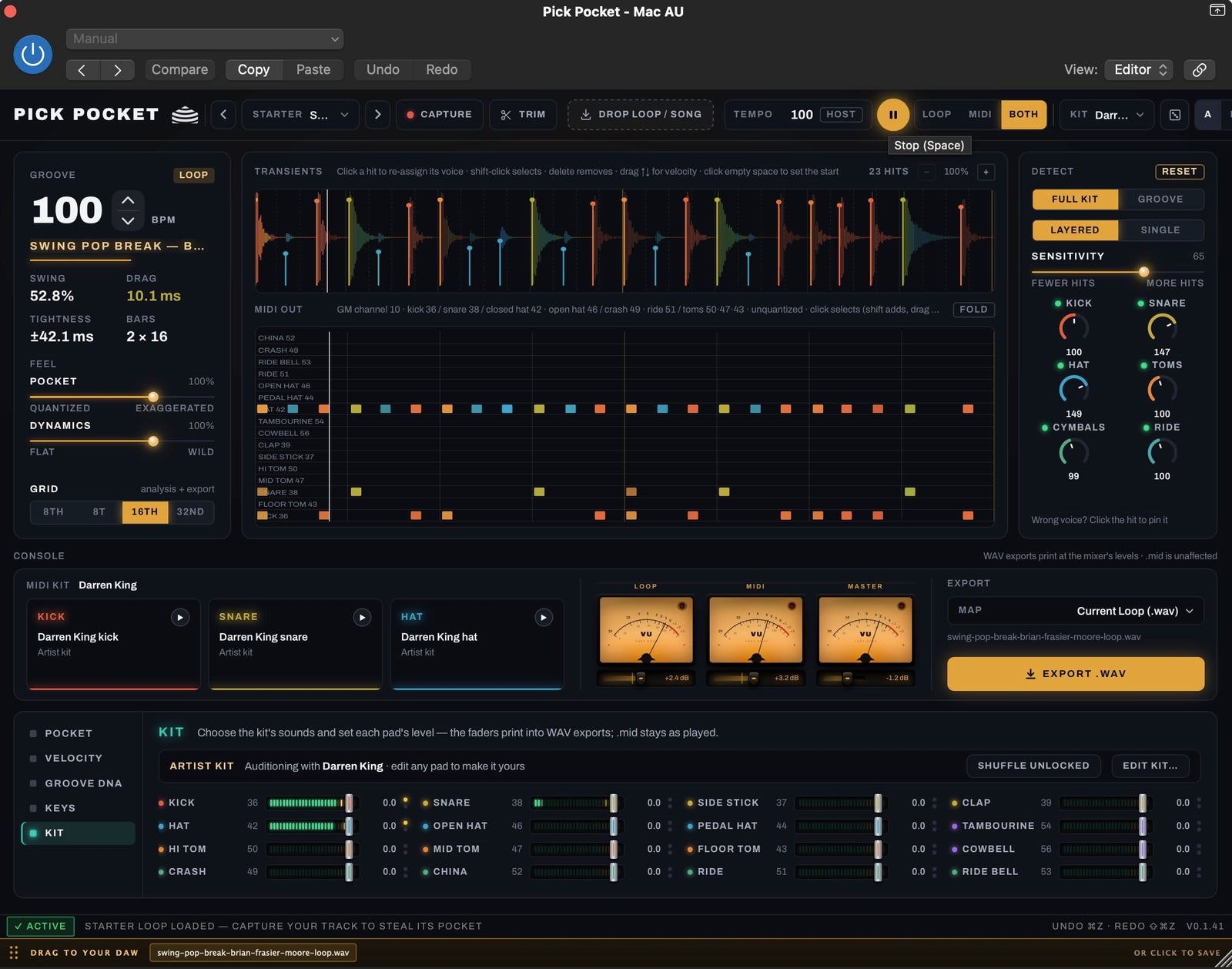
Task: Open the Groove DNA section tab
Action: (77, 783)
